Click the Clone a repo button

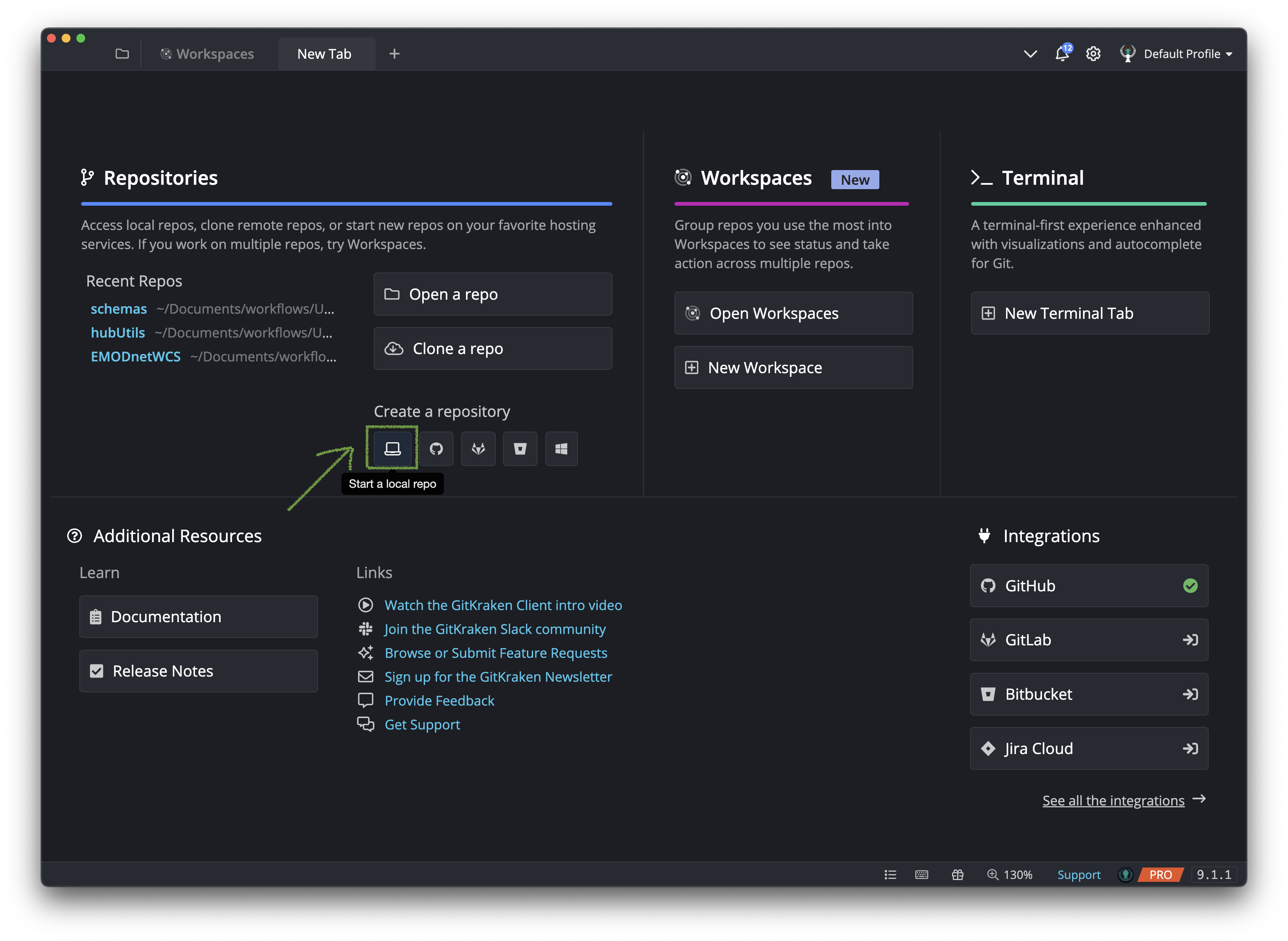click(x=492, y=349)
